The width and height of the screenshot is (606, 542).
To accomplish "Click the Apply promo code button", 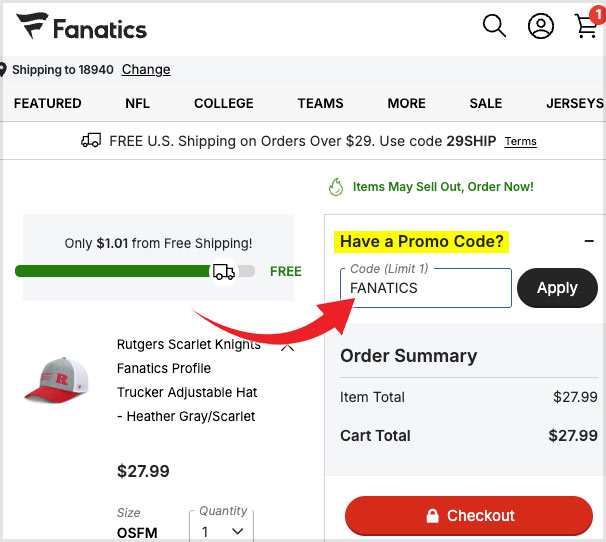I will click(x=557, y=288).
